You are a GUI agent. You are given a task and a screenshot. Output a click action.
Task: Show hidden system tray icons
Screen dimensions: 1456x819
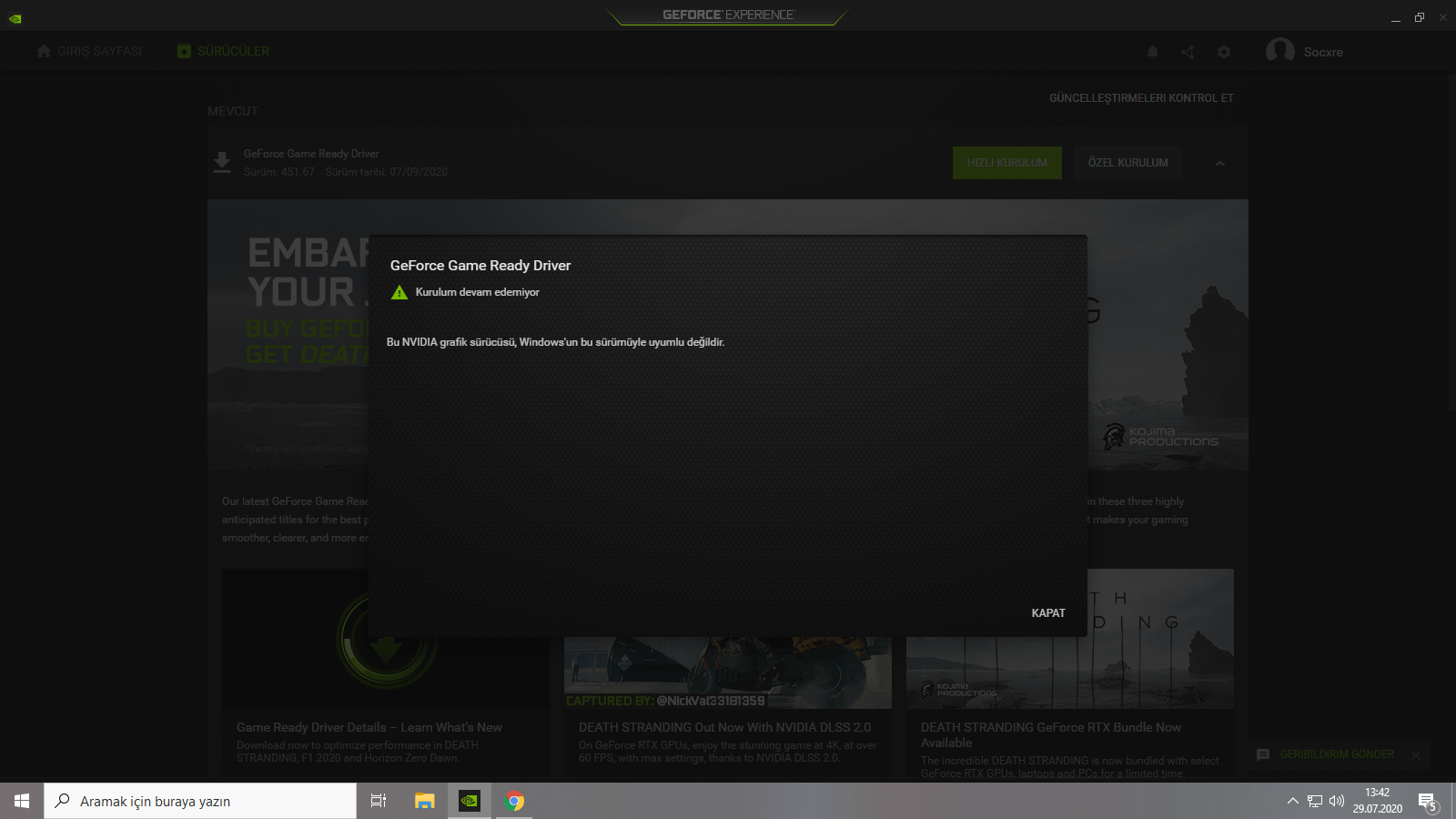(1292, 801)
